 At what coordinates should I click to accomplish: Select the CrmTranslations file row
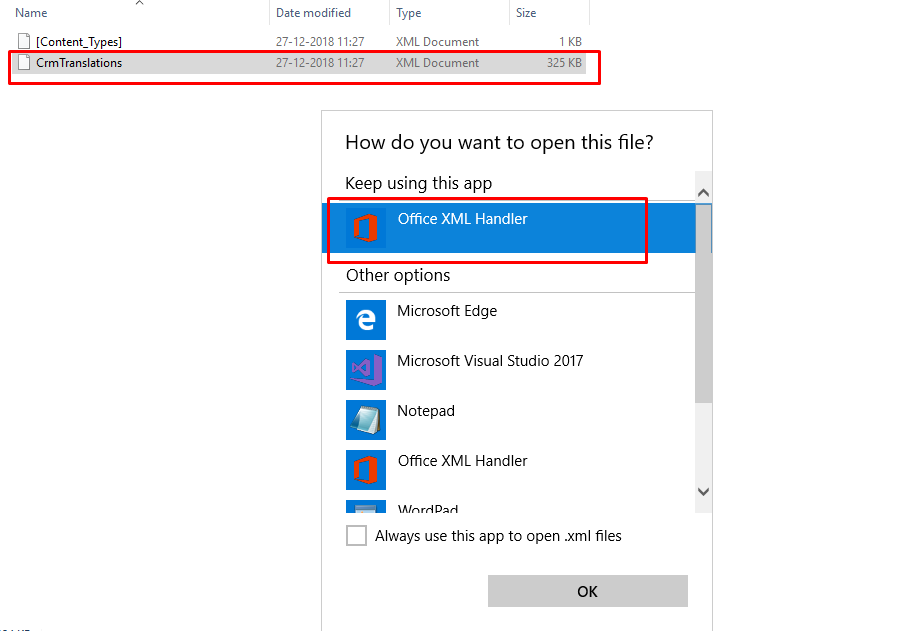point(299,63)
